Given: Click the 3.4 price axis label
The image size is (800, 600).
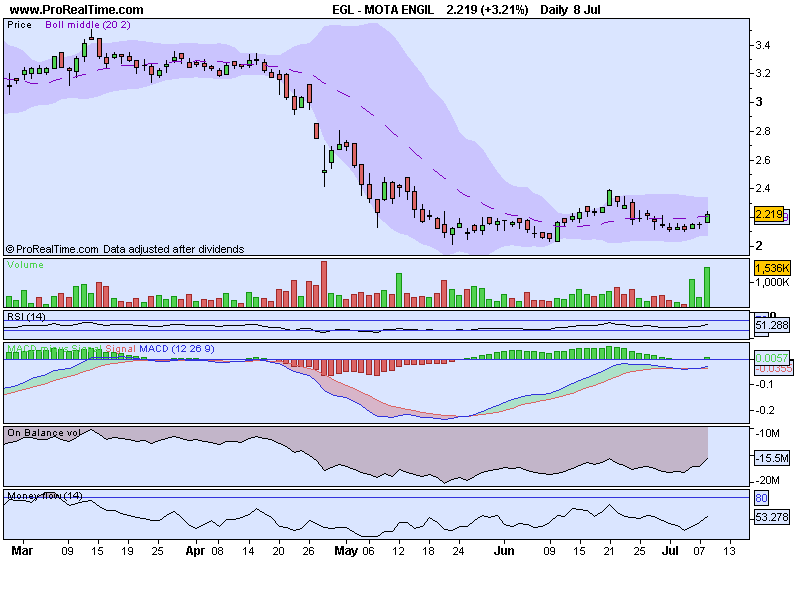Looking at the screenshot, I should click(x=763, y=45).
